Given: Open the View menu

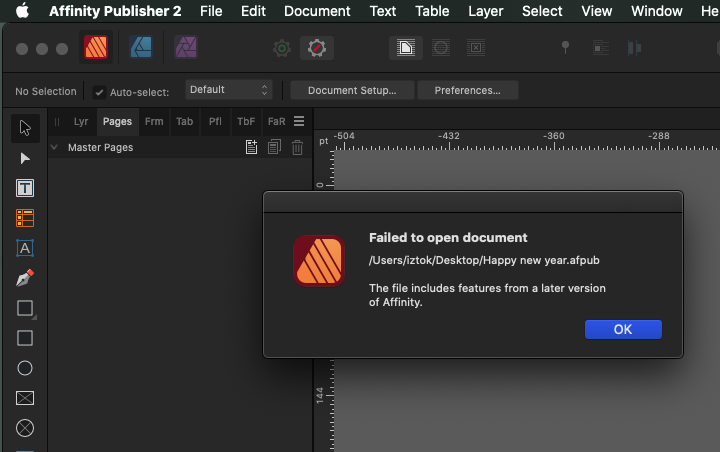Looking at the screenshot, I should tap(597, 11).
